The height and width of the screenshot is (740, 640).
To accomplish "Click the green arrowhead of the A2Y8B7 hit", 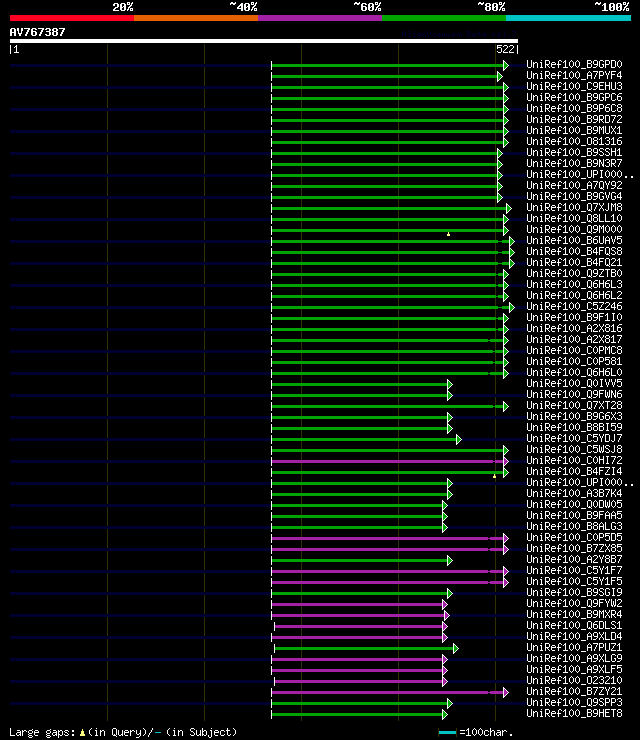I will (x=450, y=560).
